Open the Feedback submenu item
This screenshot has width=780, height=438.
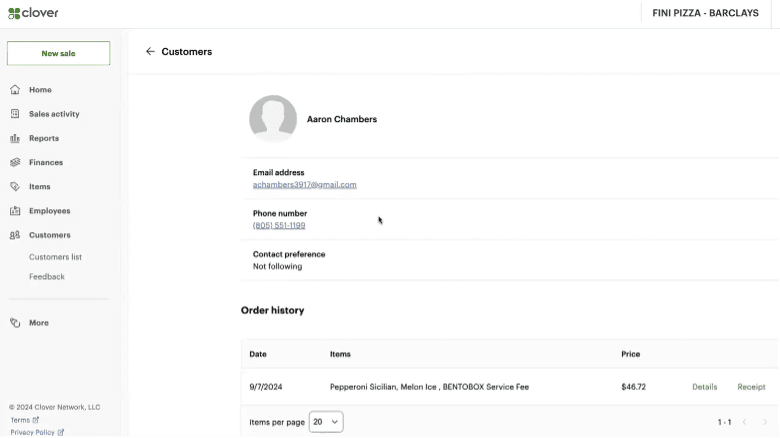point(46,277)
